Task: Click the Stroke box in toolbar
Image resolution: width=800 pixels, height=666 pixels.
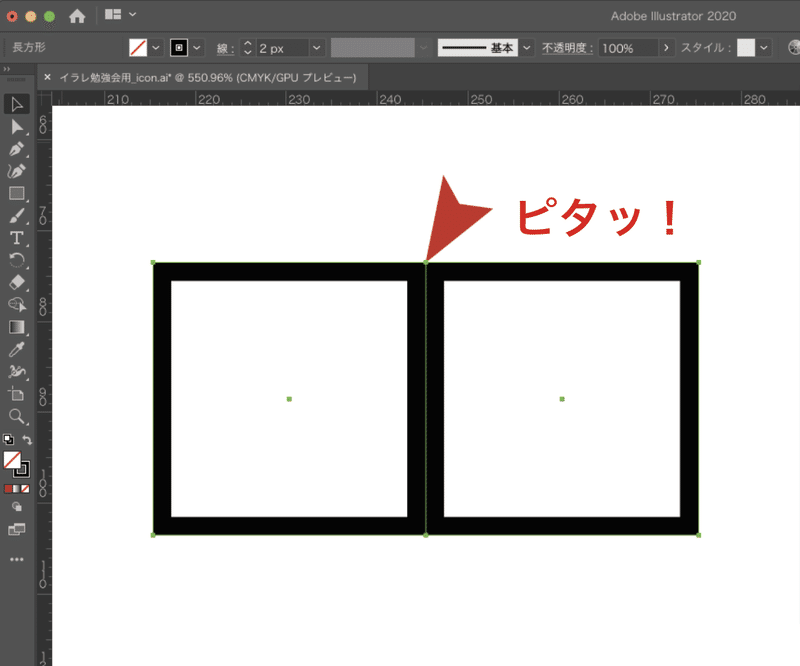Action: (22, 470)
